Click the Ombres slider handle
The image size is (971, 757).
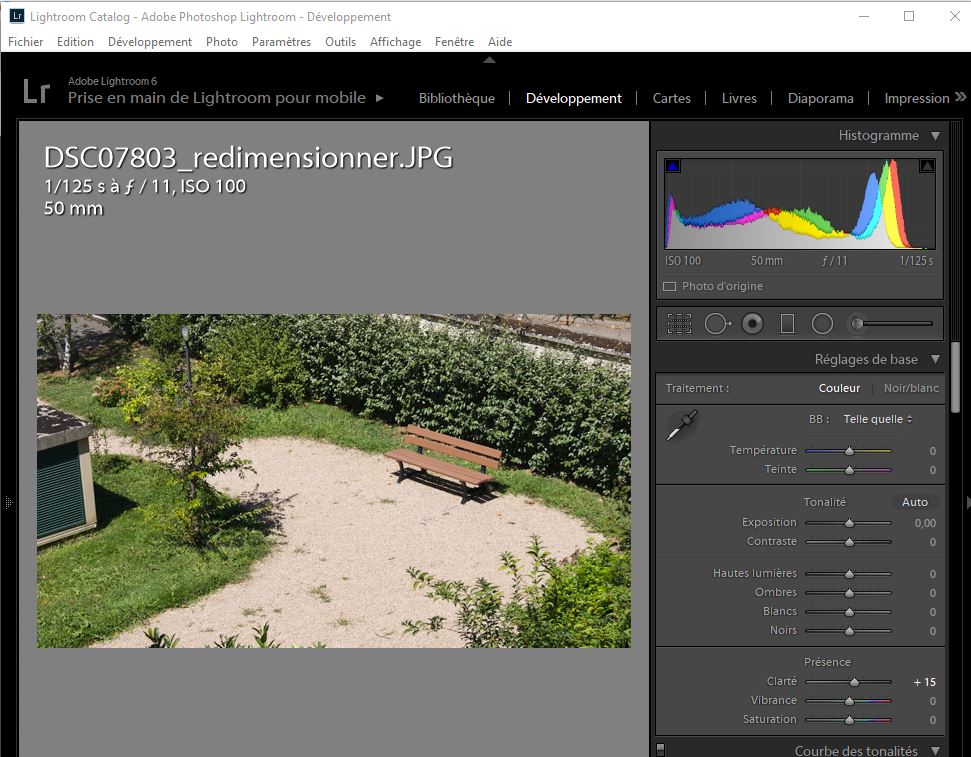(x=850, y=593)
